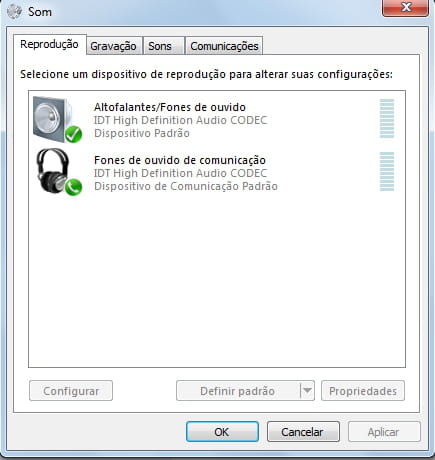Select the communication headphones device icon

click(57, 171)
